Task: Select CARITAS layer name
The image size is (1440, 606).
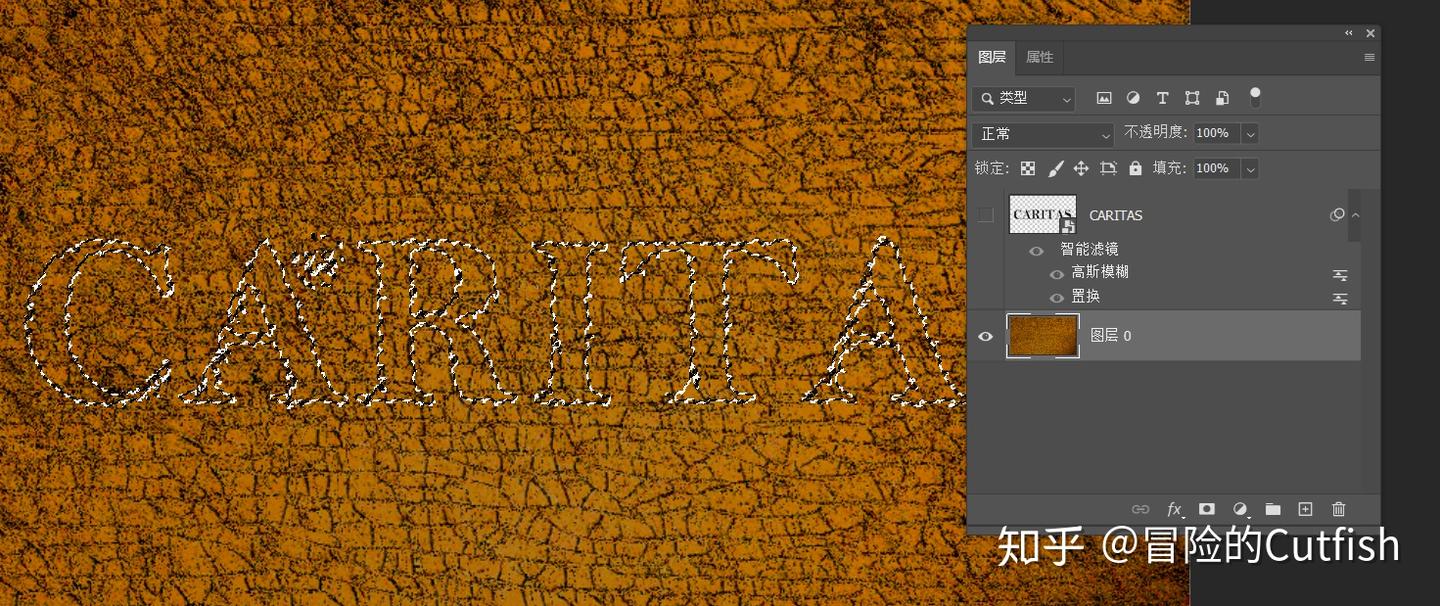Action: tap(1116, 215)
